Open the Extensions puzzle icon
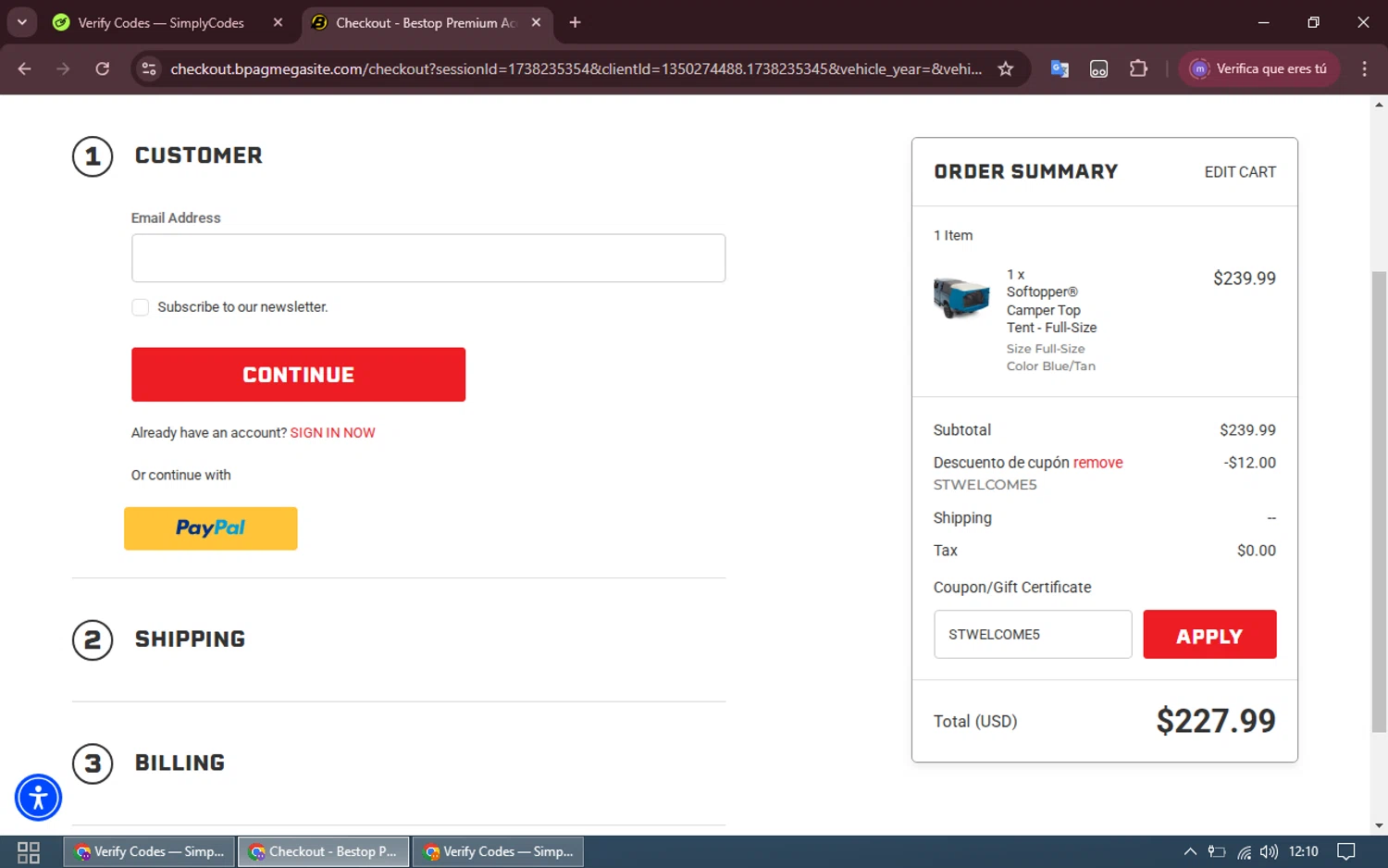Viewport: 1388px width, 868px height. click(1138, 68)
